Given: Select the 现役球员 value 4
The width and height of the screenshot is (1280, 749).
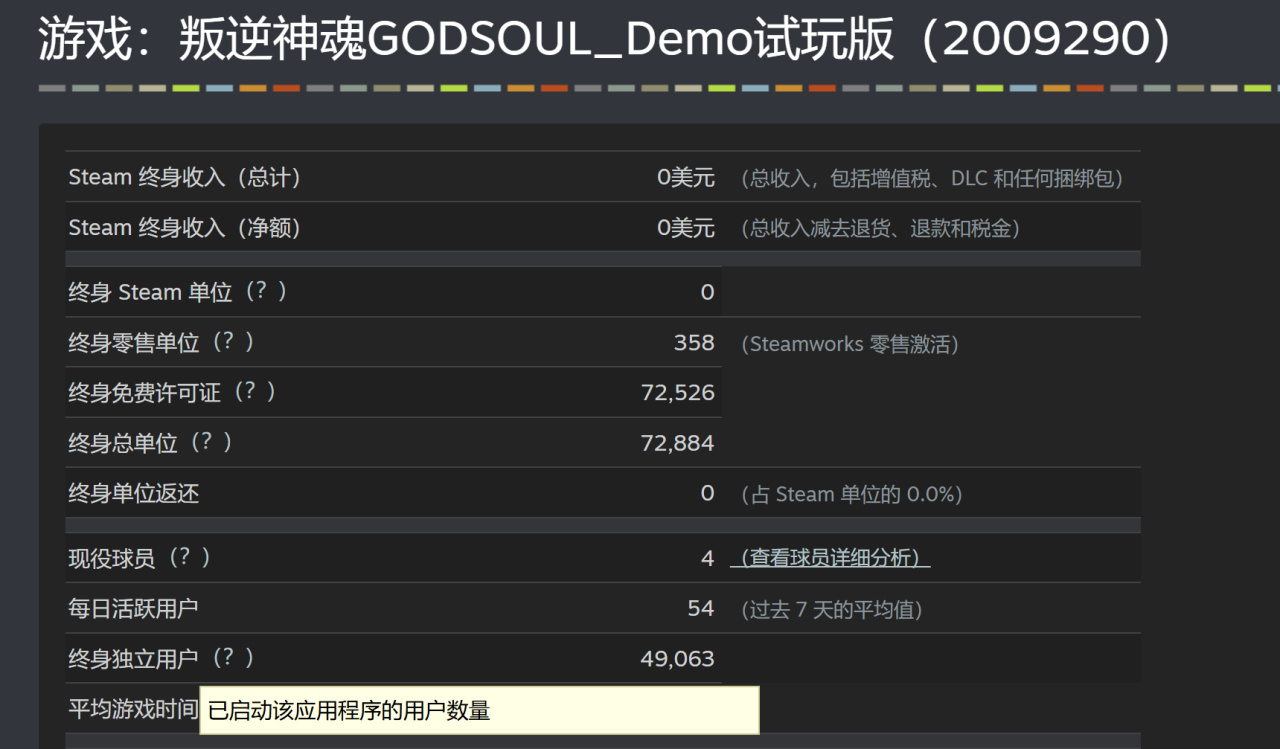Looking at the screenshot, I should [708, 559].
